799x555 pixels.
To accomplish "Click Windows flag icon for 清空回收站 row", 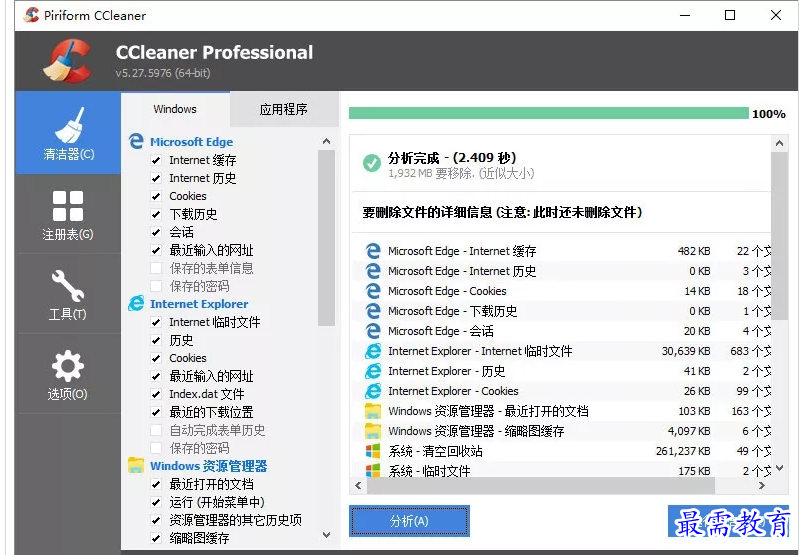I will click(x=373, y=451).
